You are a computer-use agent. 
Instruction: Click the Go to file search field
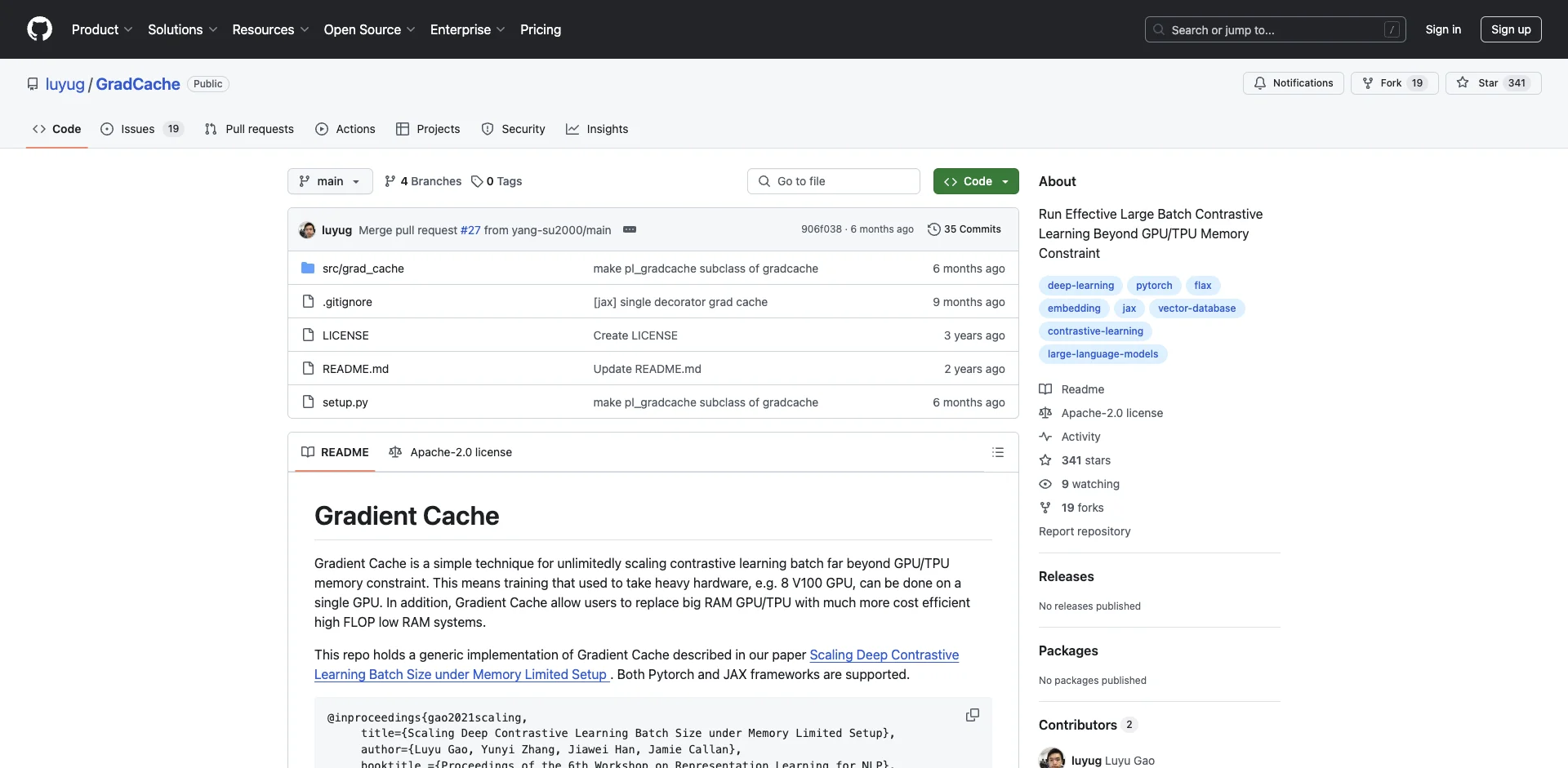[x=834, y=181]
